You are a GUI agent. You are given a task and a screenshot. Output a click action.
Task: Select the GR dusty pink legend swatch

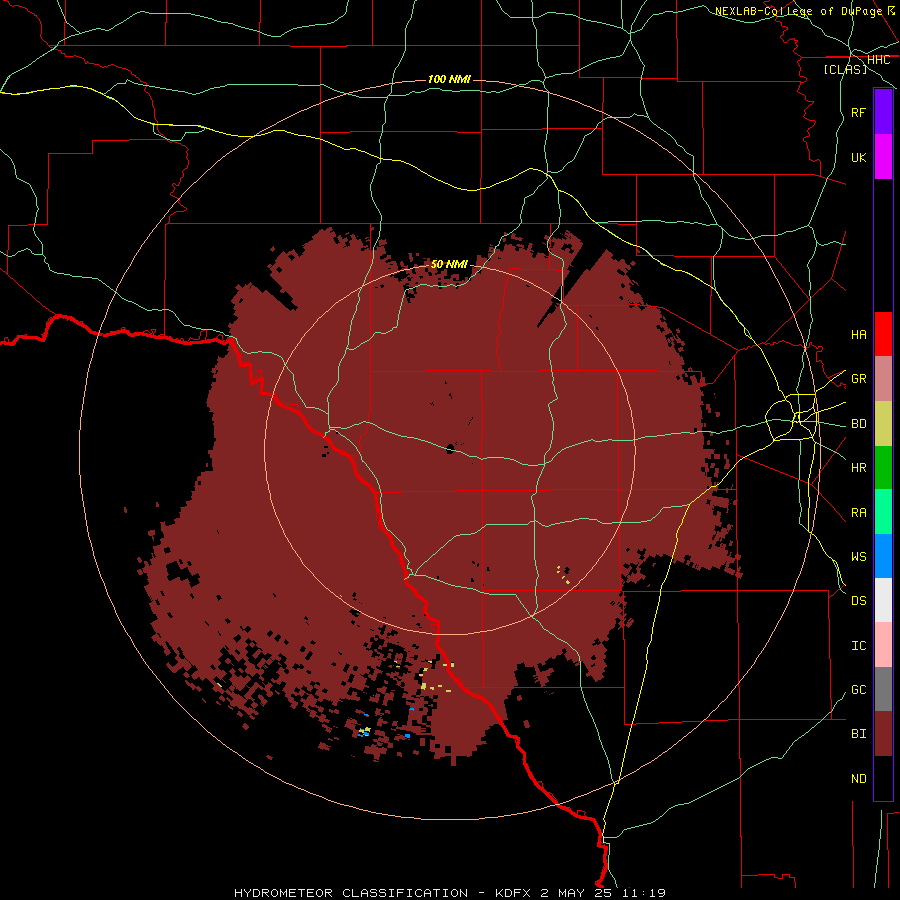[883, 379]
